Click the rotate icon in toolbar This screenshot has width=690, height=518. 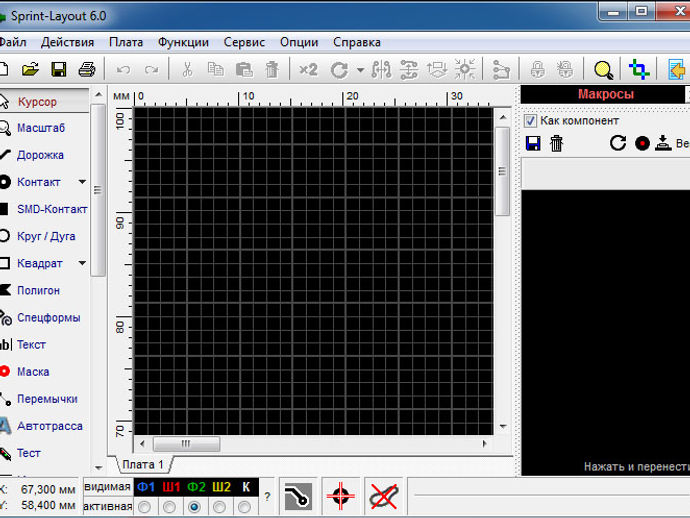click(x=340, y=70)
